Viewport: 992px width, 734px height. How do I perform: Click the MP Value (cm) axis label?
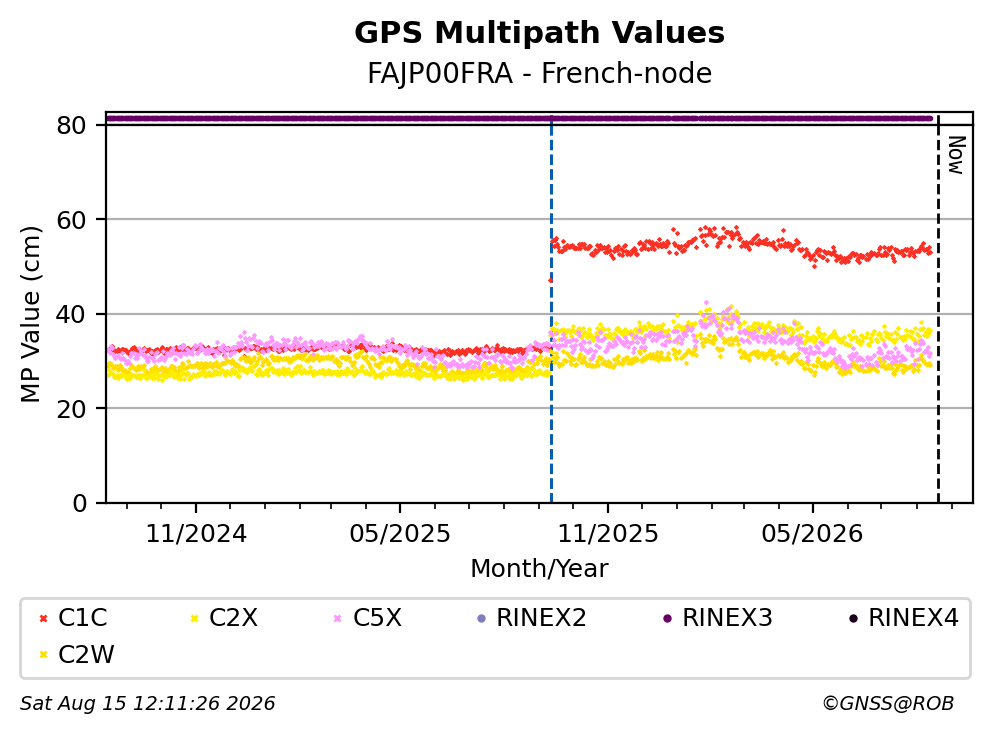[x=30, y=314]
